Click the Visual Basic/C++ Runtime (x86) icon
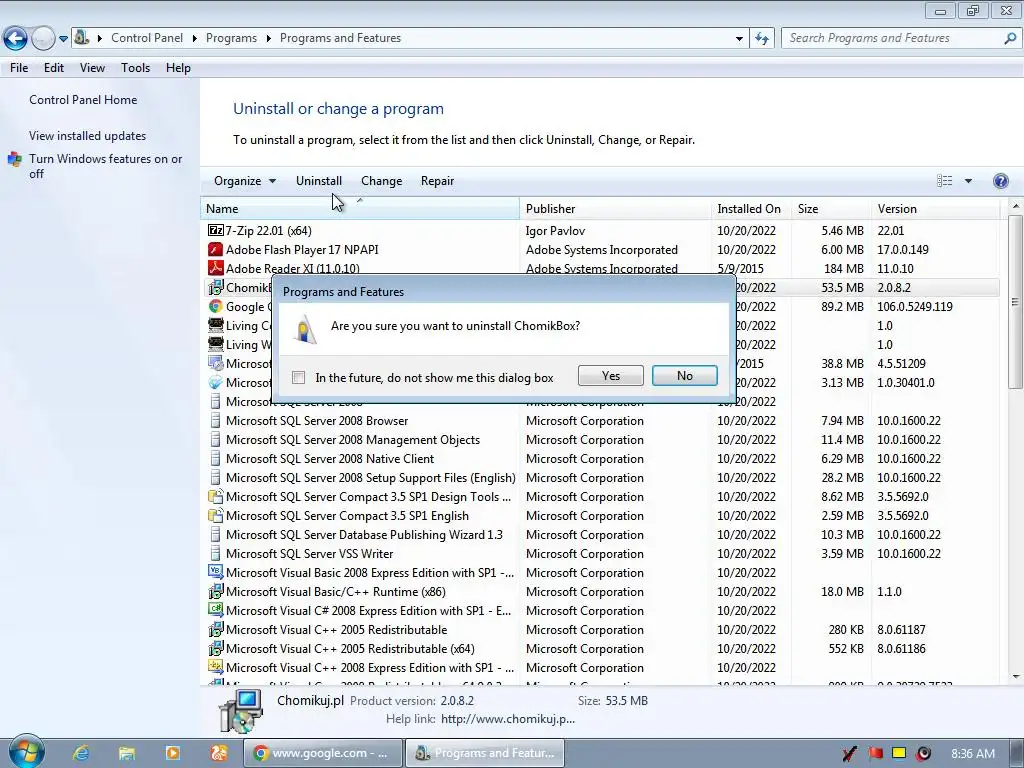This screenshot has height=768, width=1024. 216,592
